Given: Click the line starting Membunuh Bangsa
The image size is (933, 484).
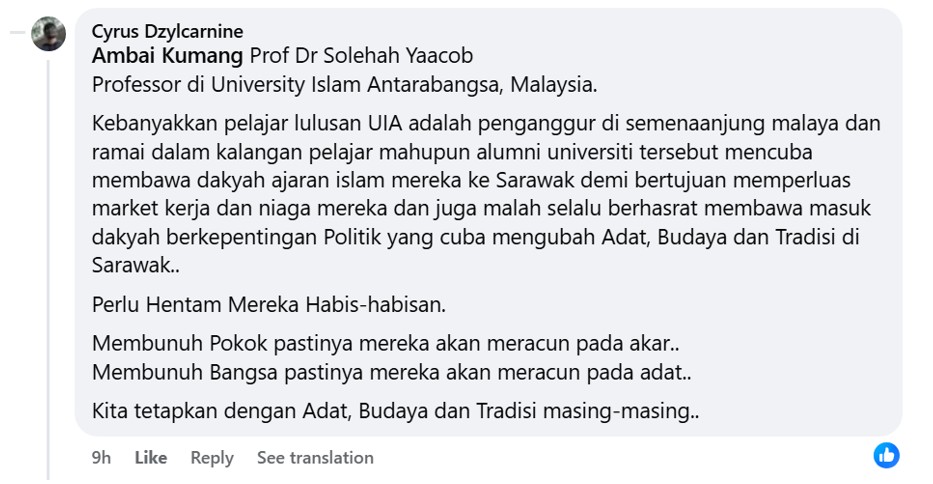Looking at the screenshot, I should pyautogui.click(x=392, y=373).
